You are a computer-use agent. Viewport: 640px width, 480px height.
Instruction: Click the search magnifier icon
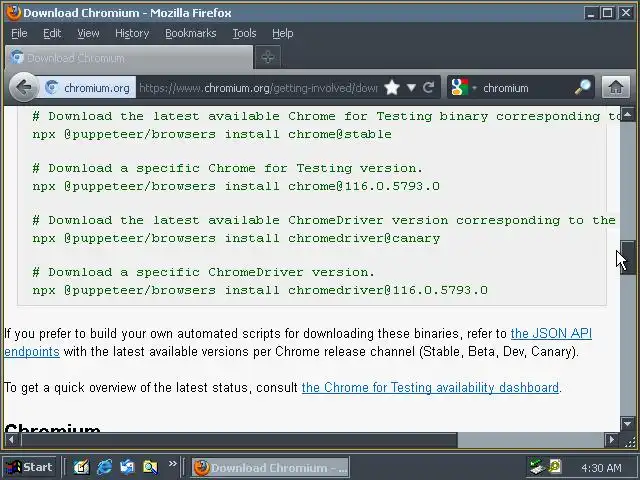(582, 87)
